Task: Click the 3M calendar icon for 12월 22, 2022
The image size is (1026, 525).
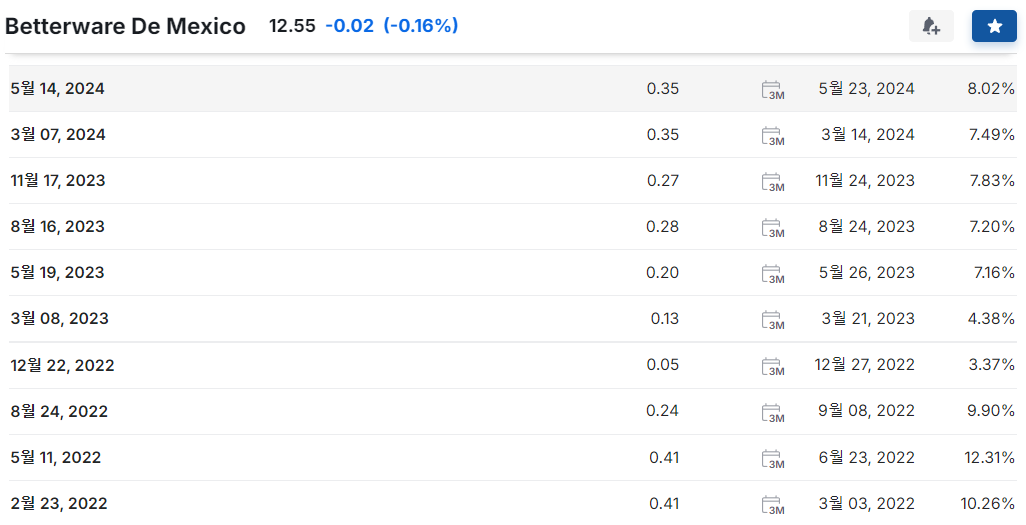Action: [x=772, y=366]
